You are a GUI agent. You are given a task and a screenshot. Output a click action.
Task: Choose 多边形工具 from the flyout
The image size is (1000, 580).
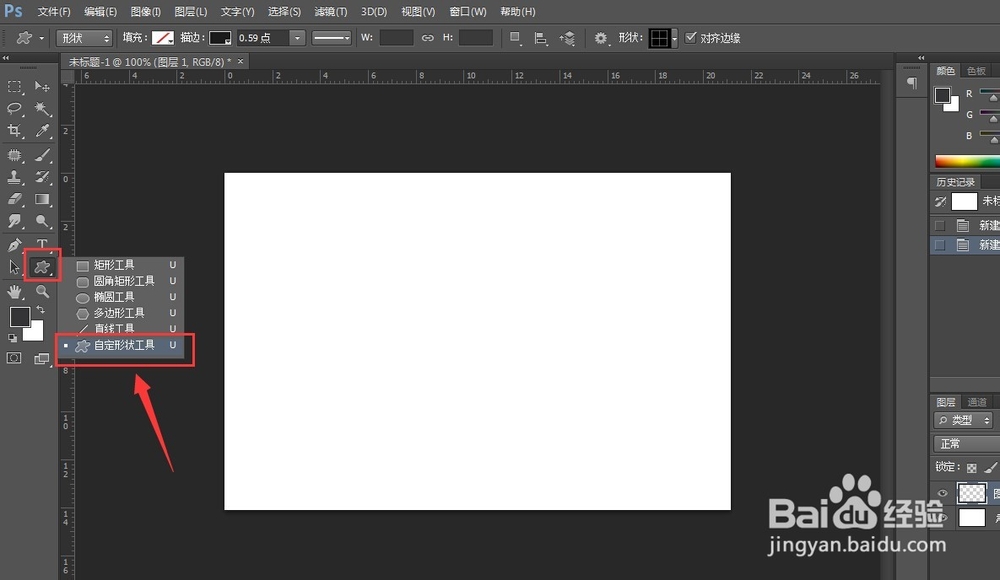(121, 313)
